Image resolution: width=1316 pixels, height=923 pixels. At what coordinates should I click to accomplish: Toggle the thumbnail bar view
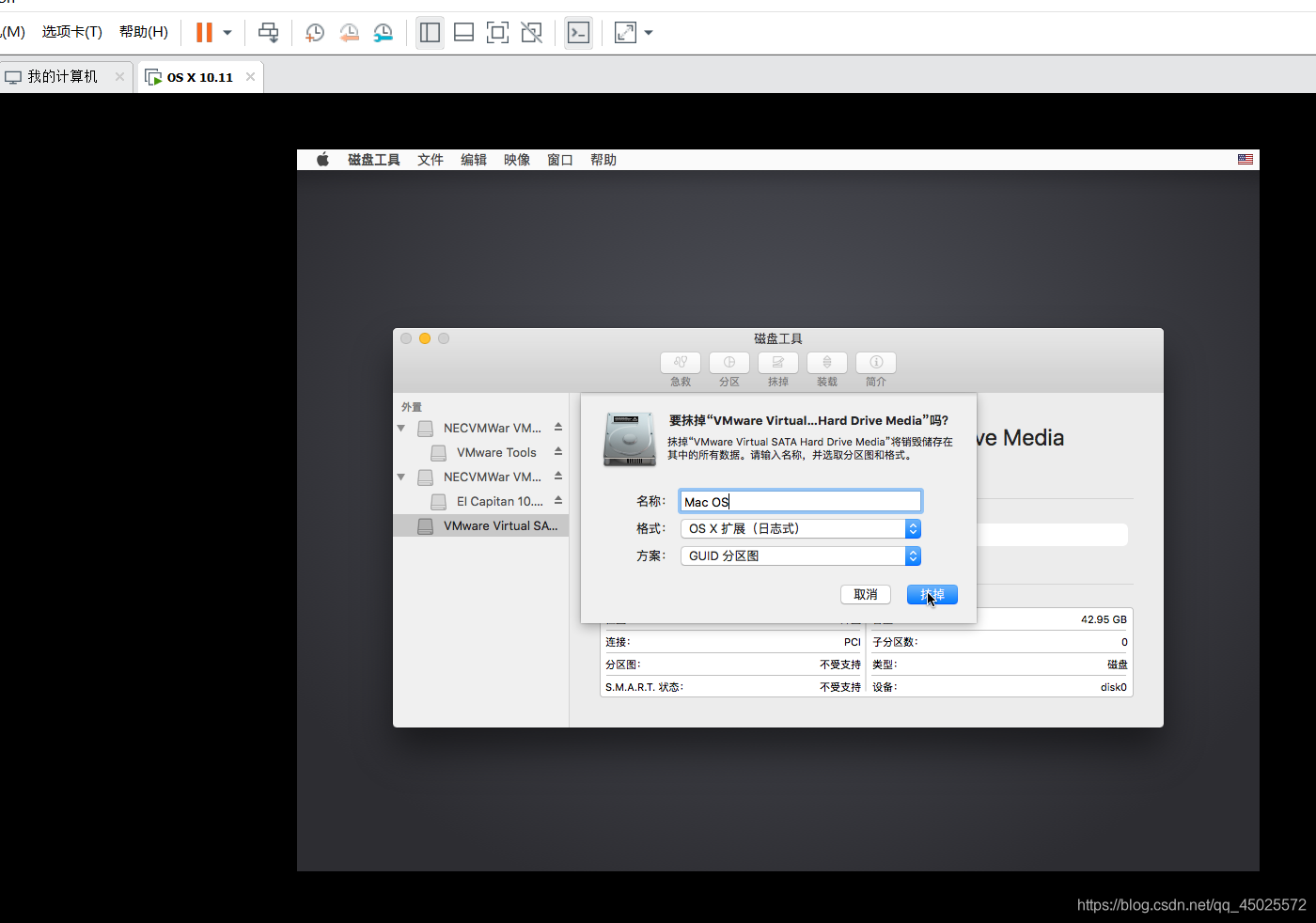463,33
